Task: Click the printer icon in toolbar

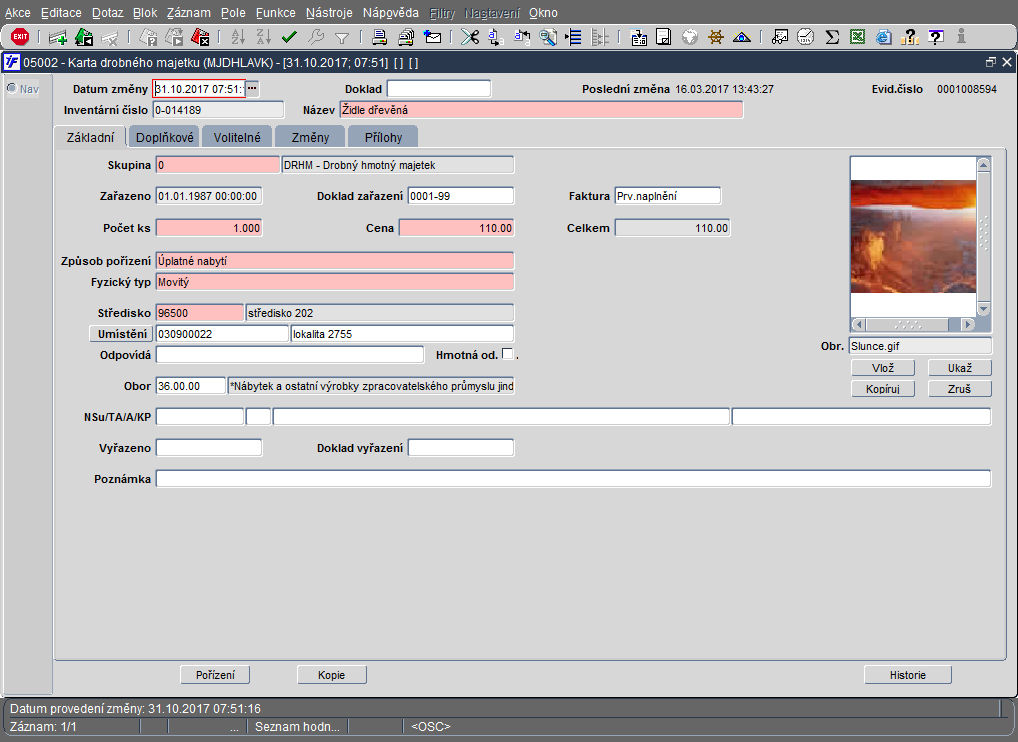Action: click(x=380, y=37)
